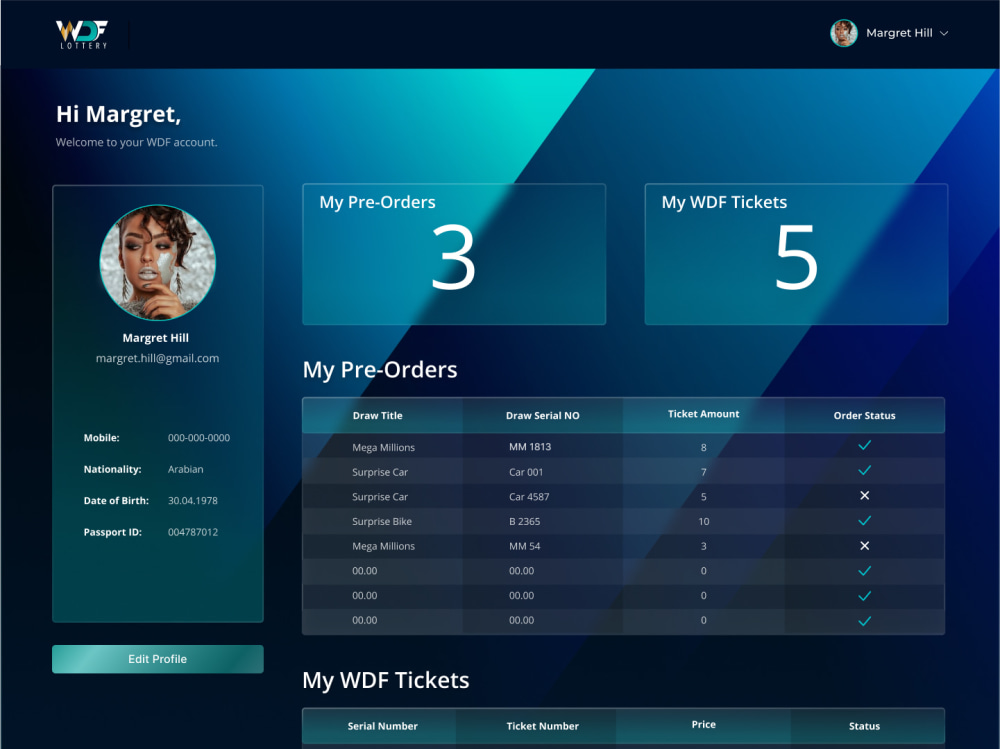The width and height of the screenshot is (1000, 749).
Task: Click the Serial Number column header
Action: (383, 726)
